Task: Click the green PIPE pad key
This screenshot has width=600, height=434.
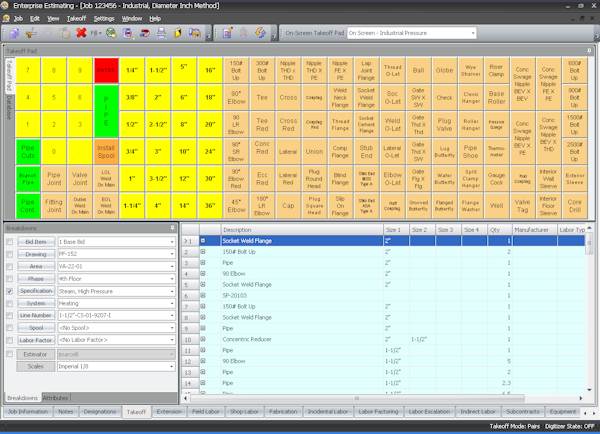Action: [106, 111]
